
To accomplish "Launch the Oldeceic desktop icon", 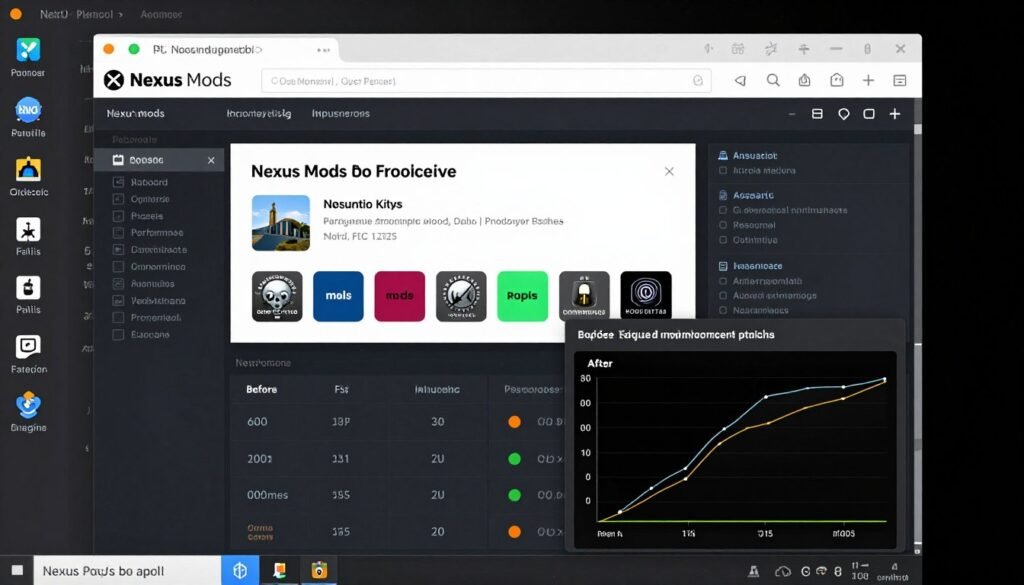I will click(28, 169).
